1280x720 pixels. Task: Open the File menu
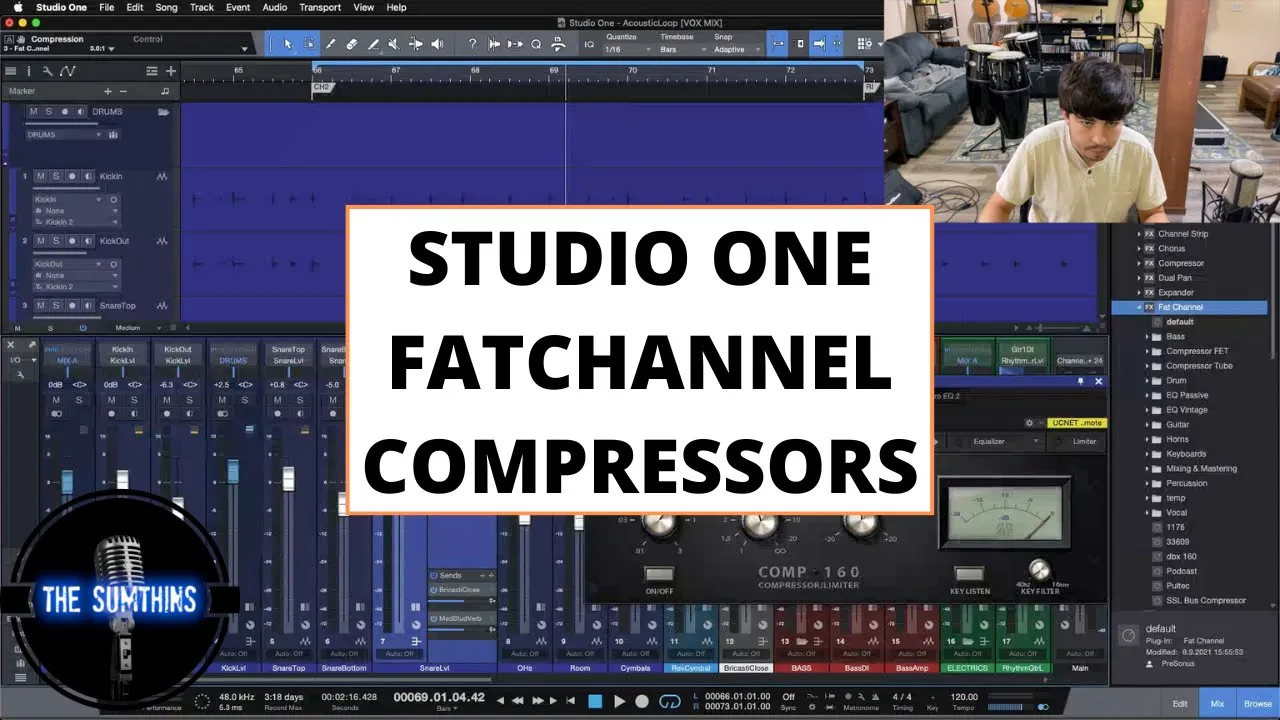click(x=106, y=7)
